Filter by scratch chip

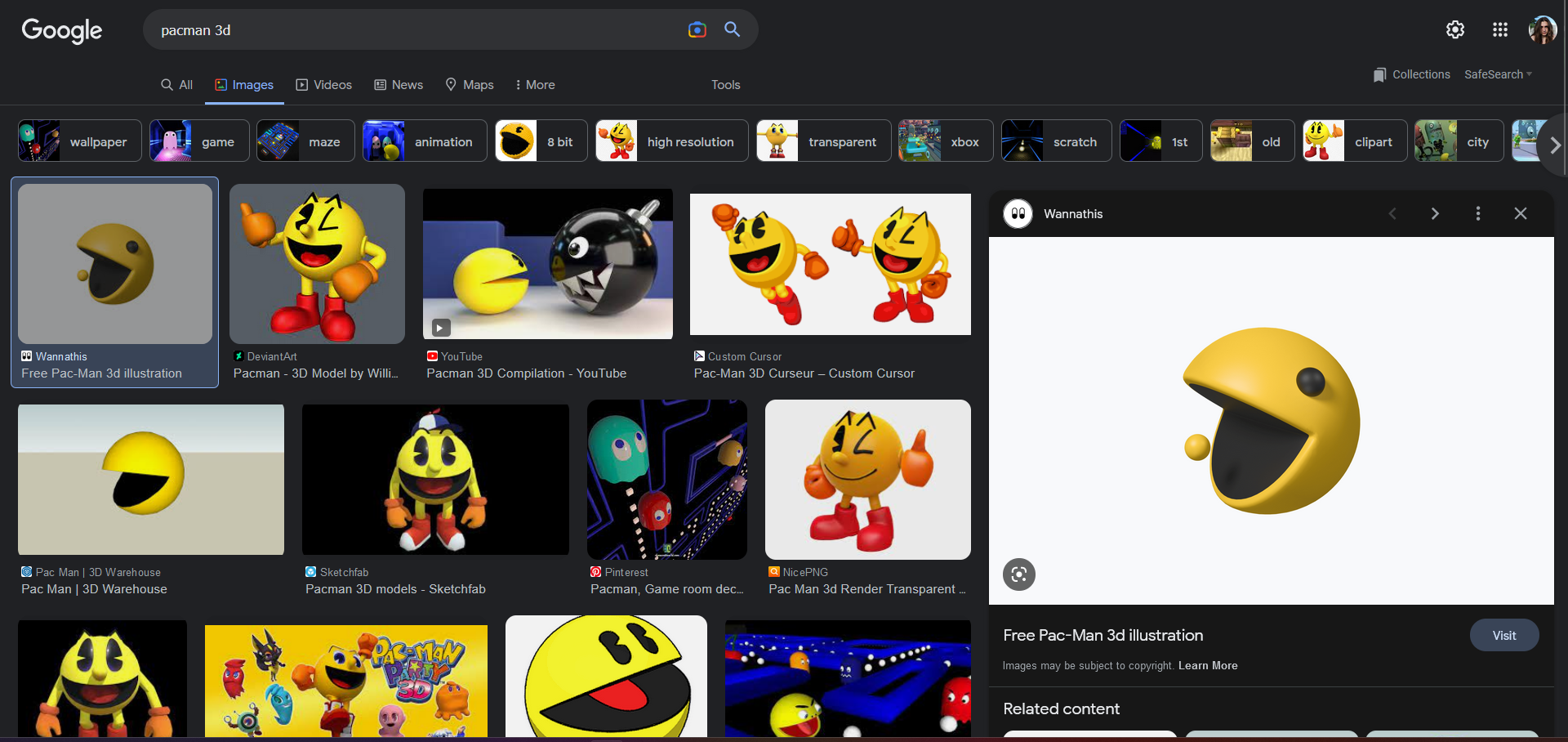(x=1057, y=141)
